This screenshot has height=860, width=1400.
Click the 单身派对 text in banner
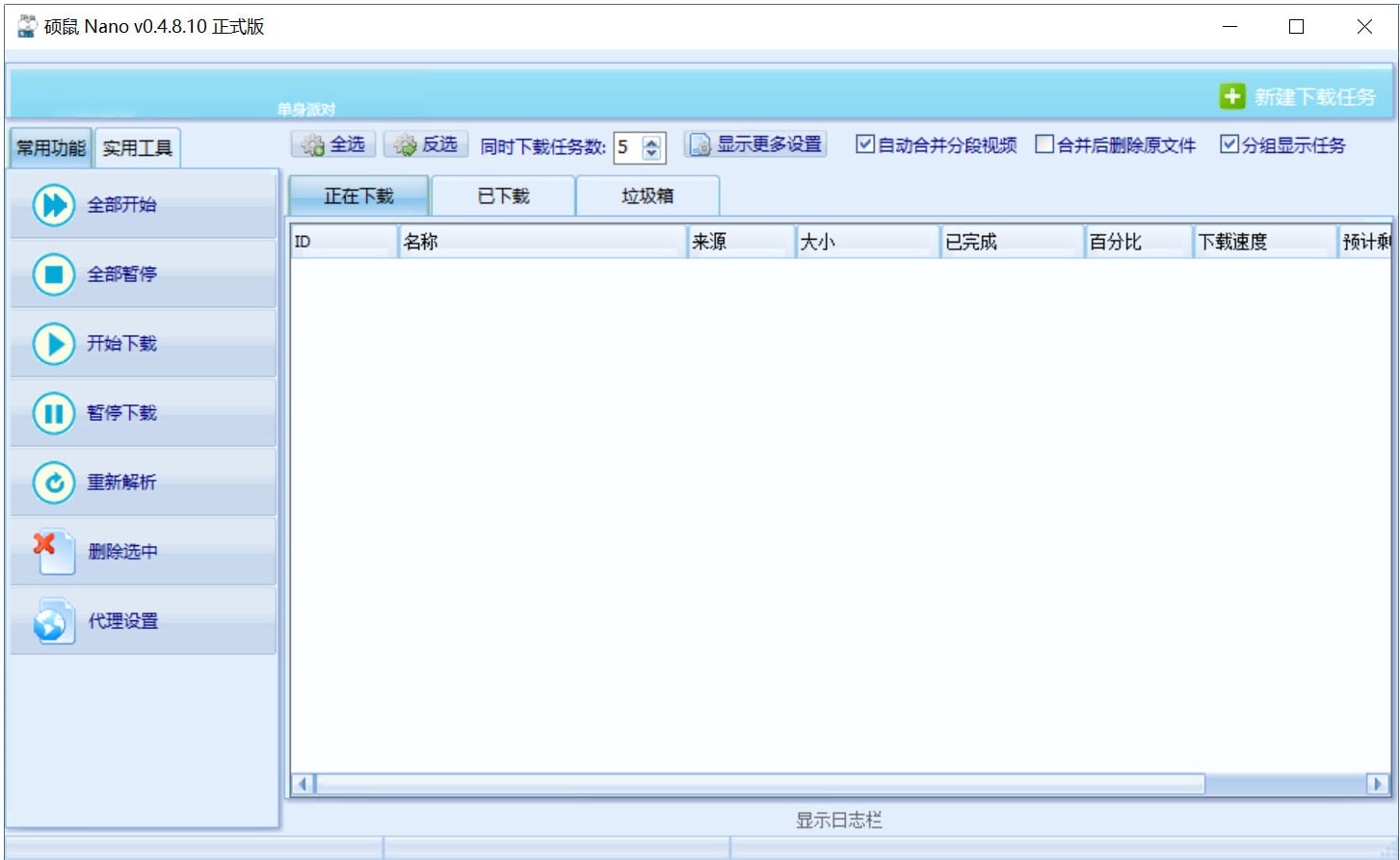(306, 109)
